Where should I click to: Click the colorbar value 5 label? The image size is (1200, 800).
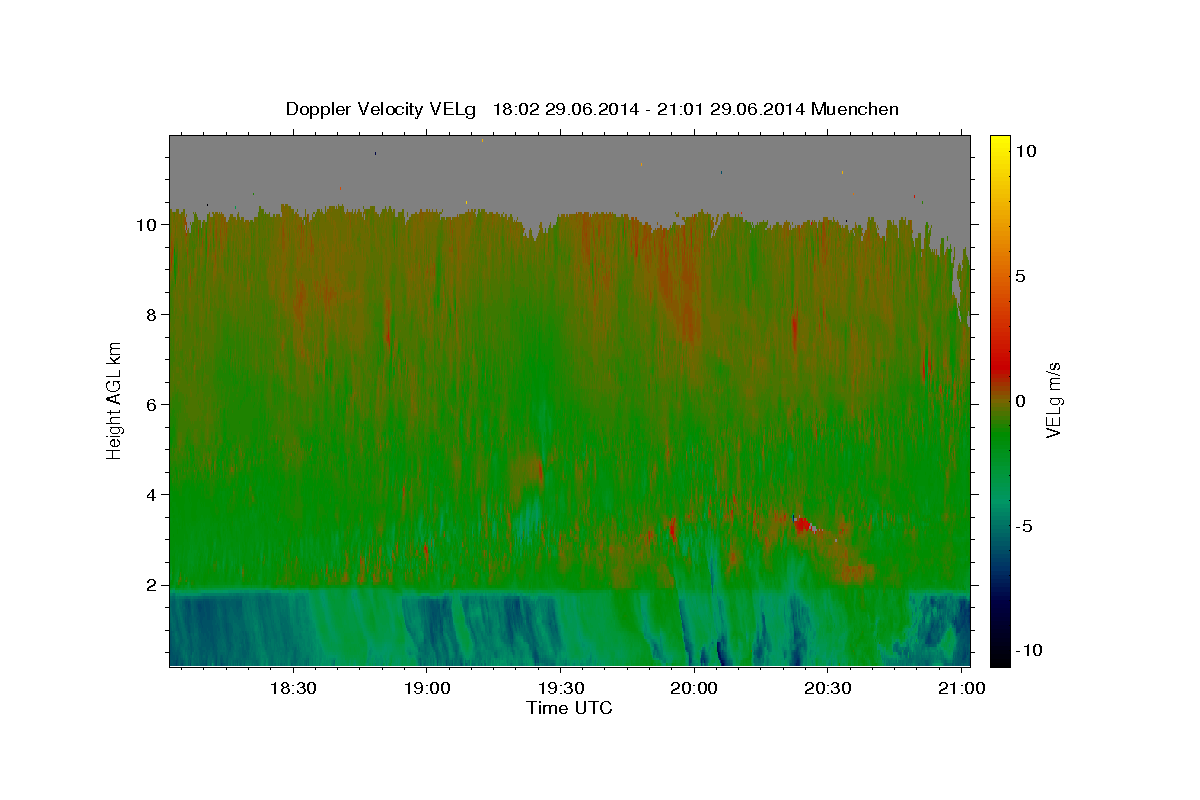[x=1020, y=276]
